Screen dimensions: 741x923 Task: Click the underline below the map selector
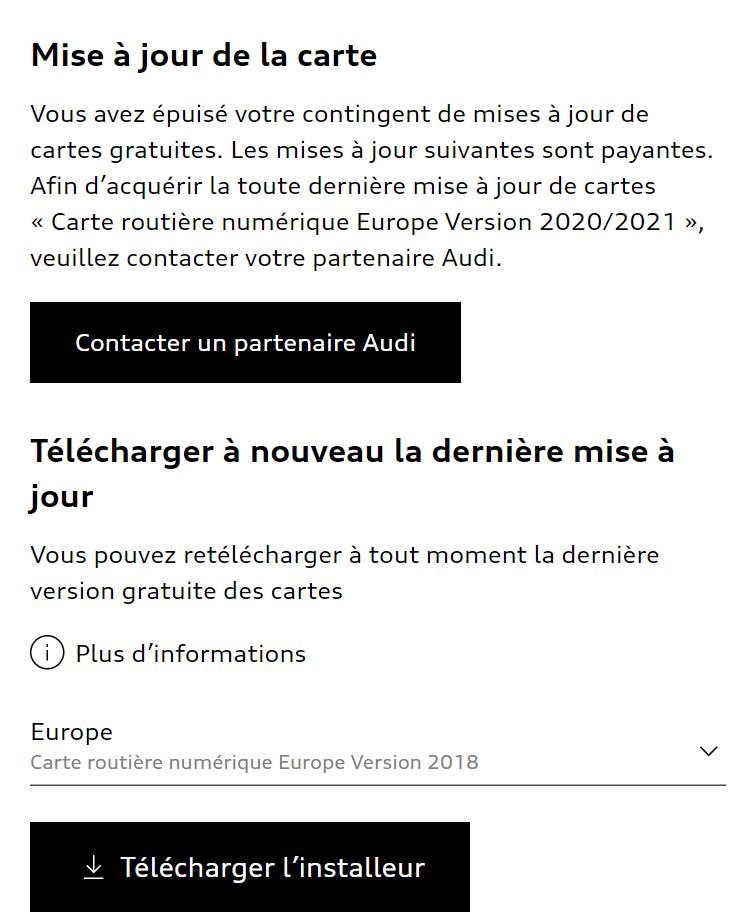click(x=377, y=785)
